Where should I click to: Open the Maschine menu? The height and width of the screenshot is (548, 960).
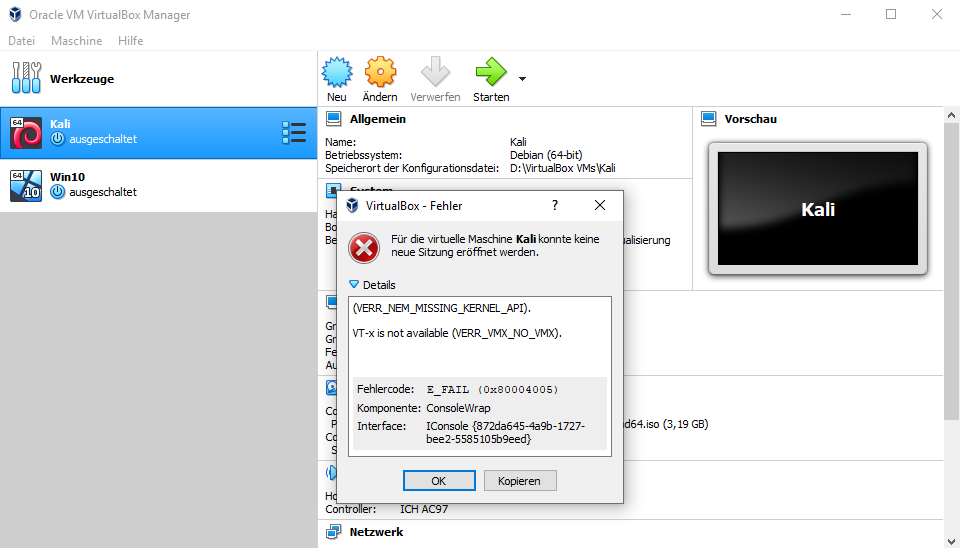(77, 41)
